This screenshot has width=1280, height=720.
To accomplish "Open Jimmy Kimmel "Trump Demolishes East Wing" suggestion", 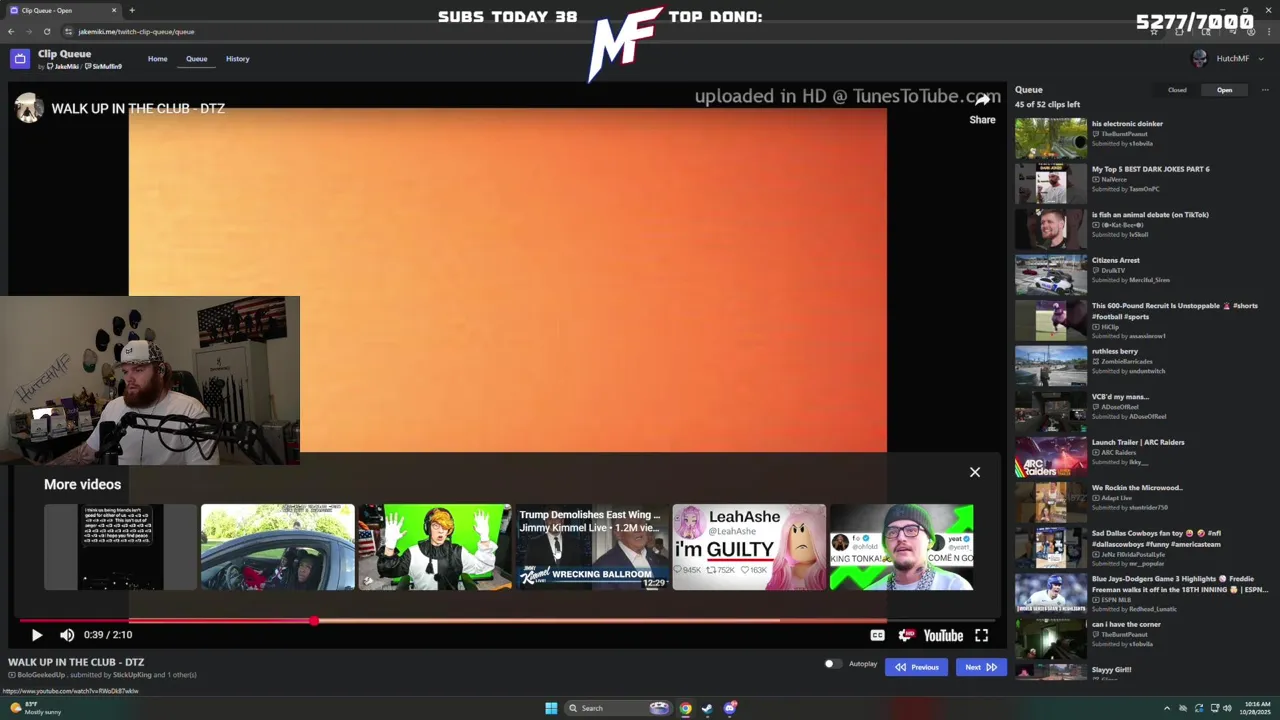I will pyautogui.click(x=592, y=547).
